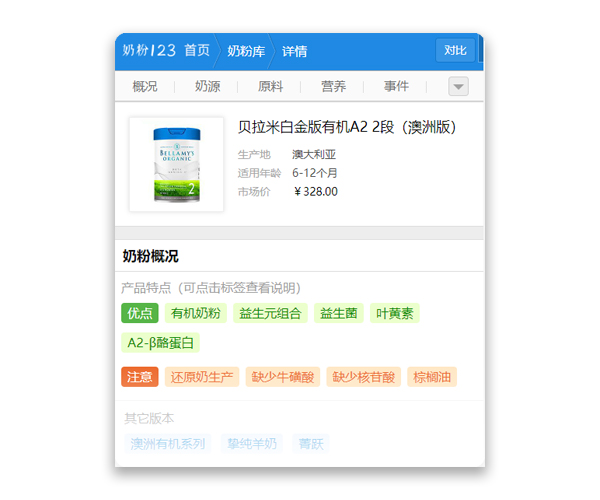
Task: View explanation for 有机奶粉 tag
Action: tap(196, 314)
